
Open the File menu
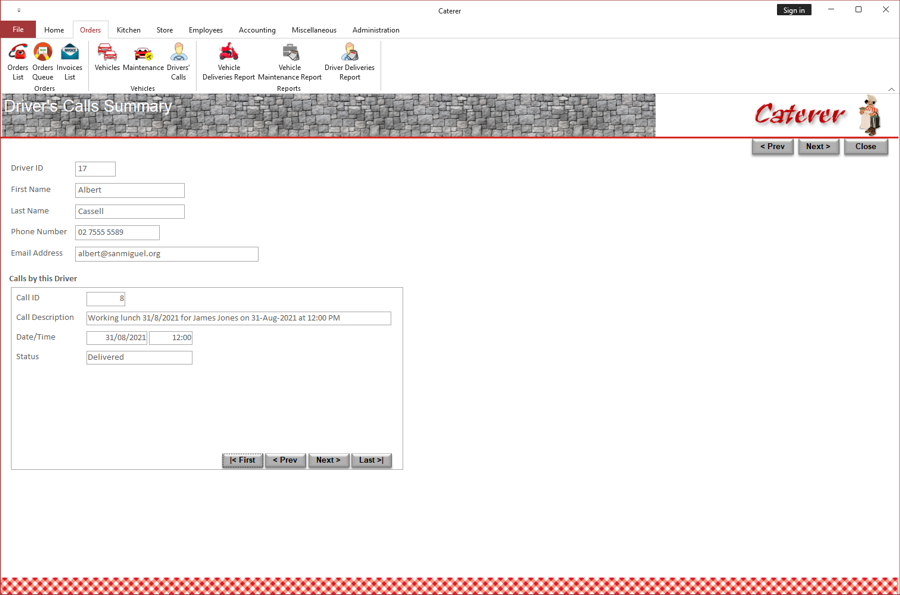point(18,29)
